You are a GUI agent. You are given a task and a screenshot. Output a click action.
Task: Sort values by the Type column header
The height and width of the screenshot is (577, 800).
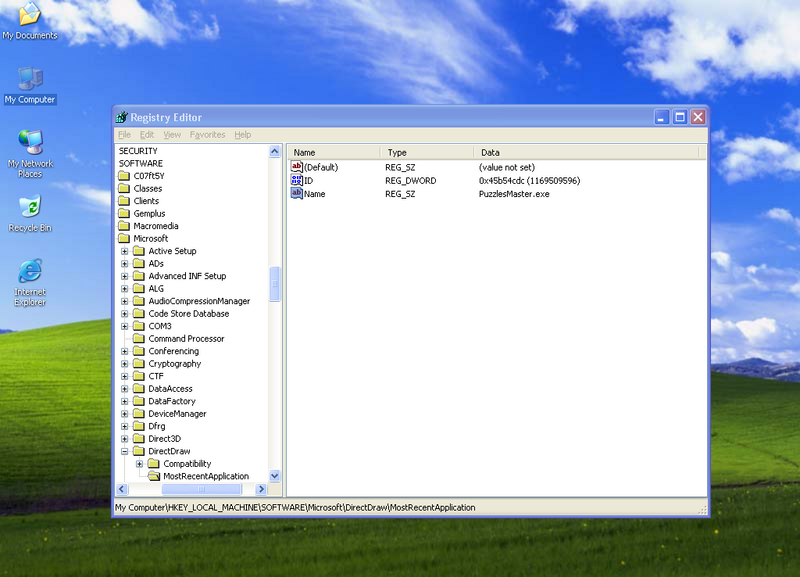427,153
